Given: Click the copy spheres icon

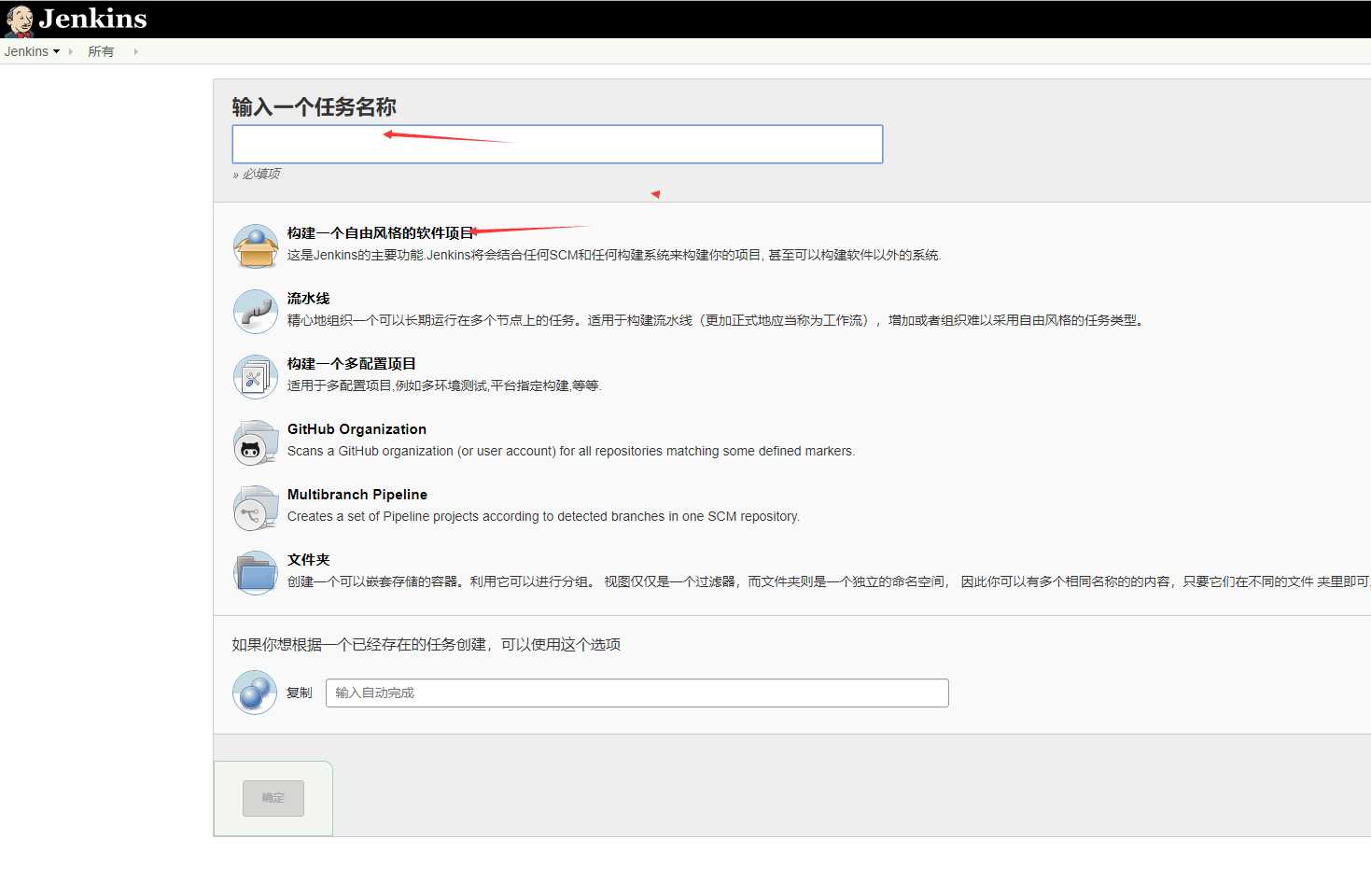Looking at the screenshot, I should 255,693.
